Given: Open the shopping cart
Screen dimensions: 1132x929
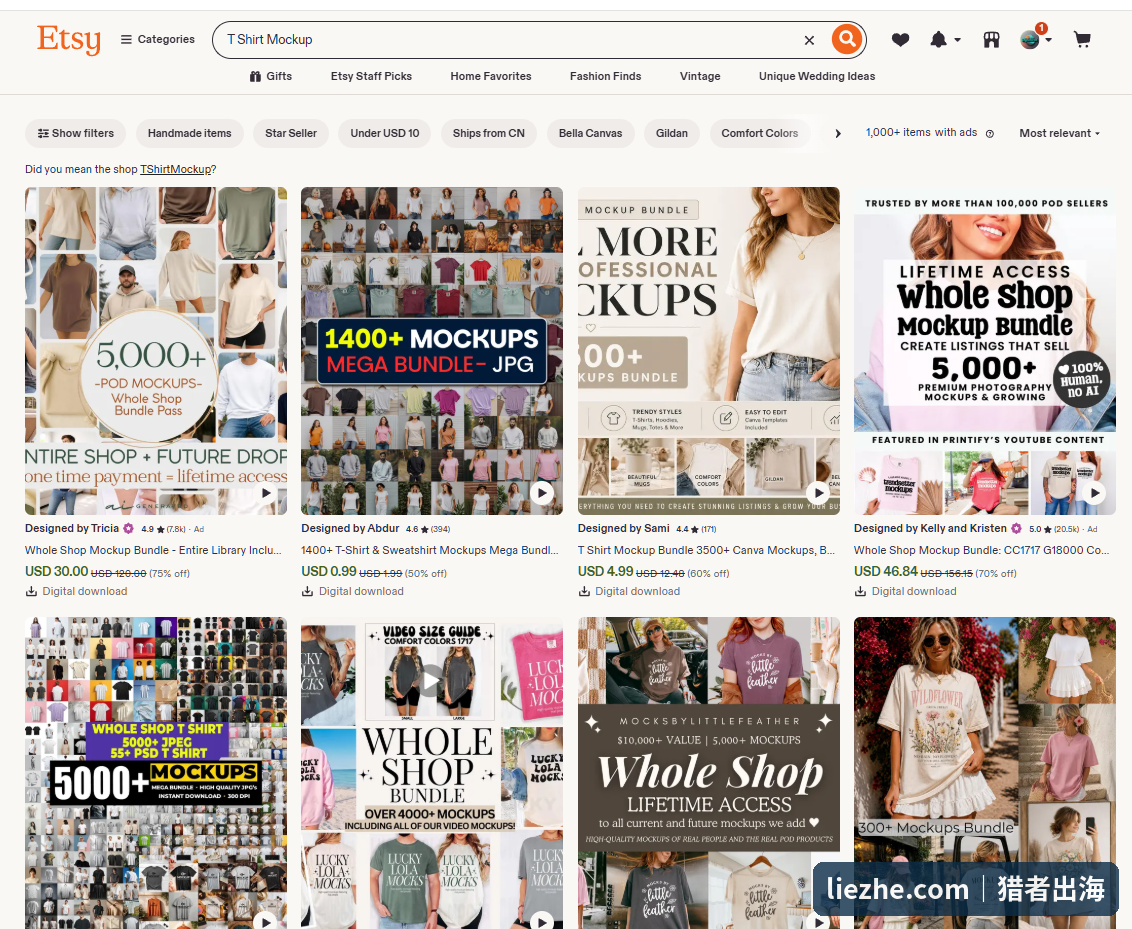Looking at the screenshot, I should 1081,40.
